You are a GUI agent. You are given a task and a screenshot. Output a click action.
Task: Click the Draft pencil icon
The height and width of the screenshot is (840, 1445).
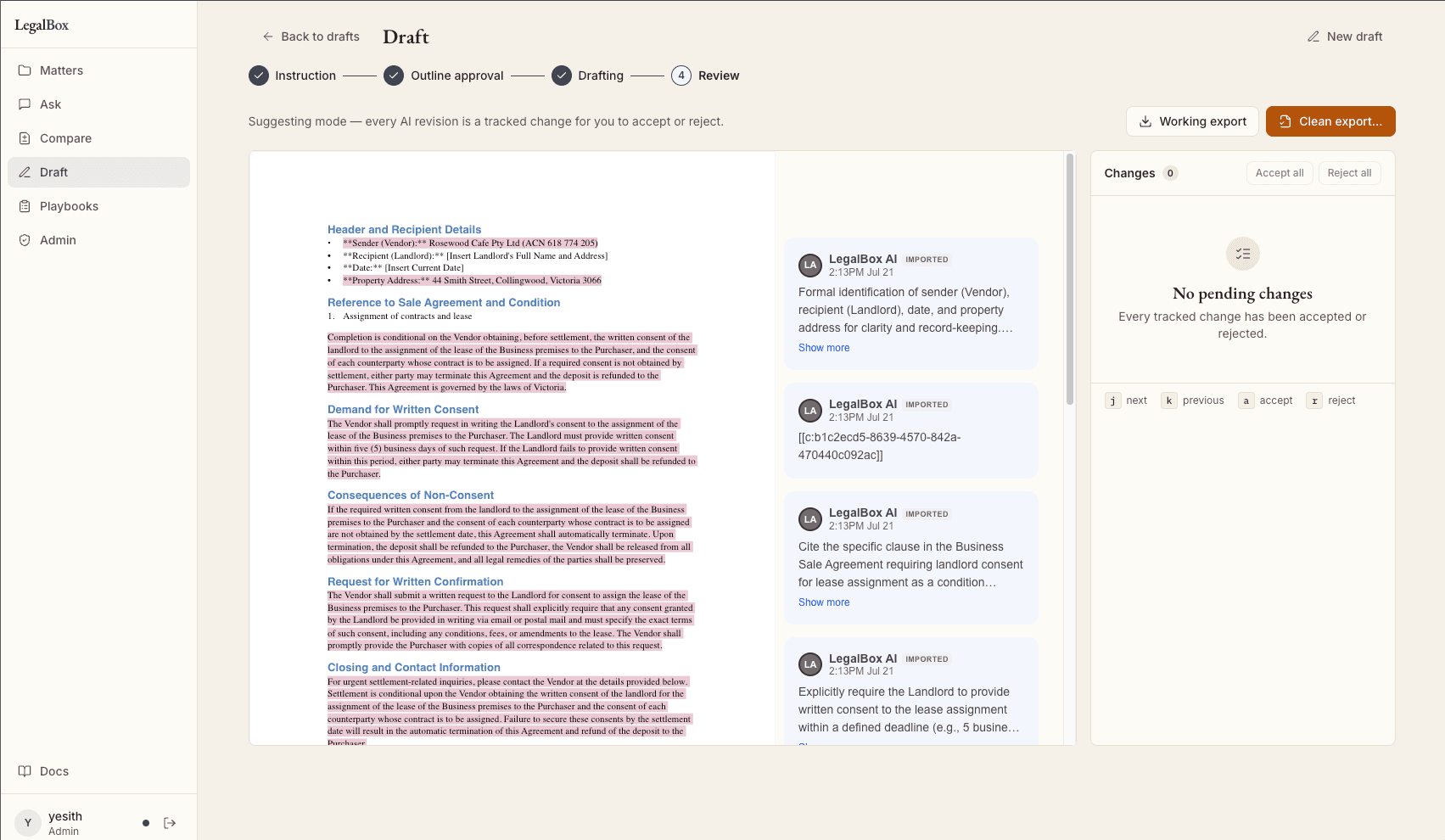coord(25,172)
